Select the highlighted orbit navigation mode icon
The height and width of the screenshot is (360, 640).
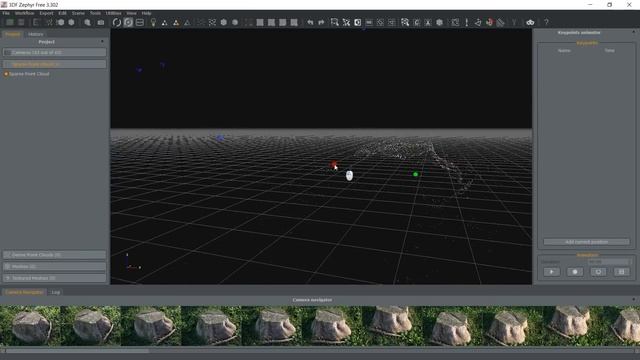pyautogui.click(x=128, y=22)
